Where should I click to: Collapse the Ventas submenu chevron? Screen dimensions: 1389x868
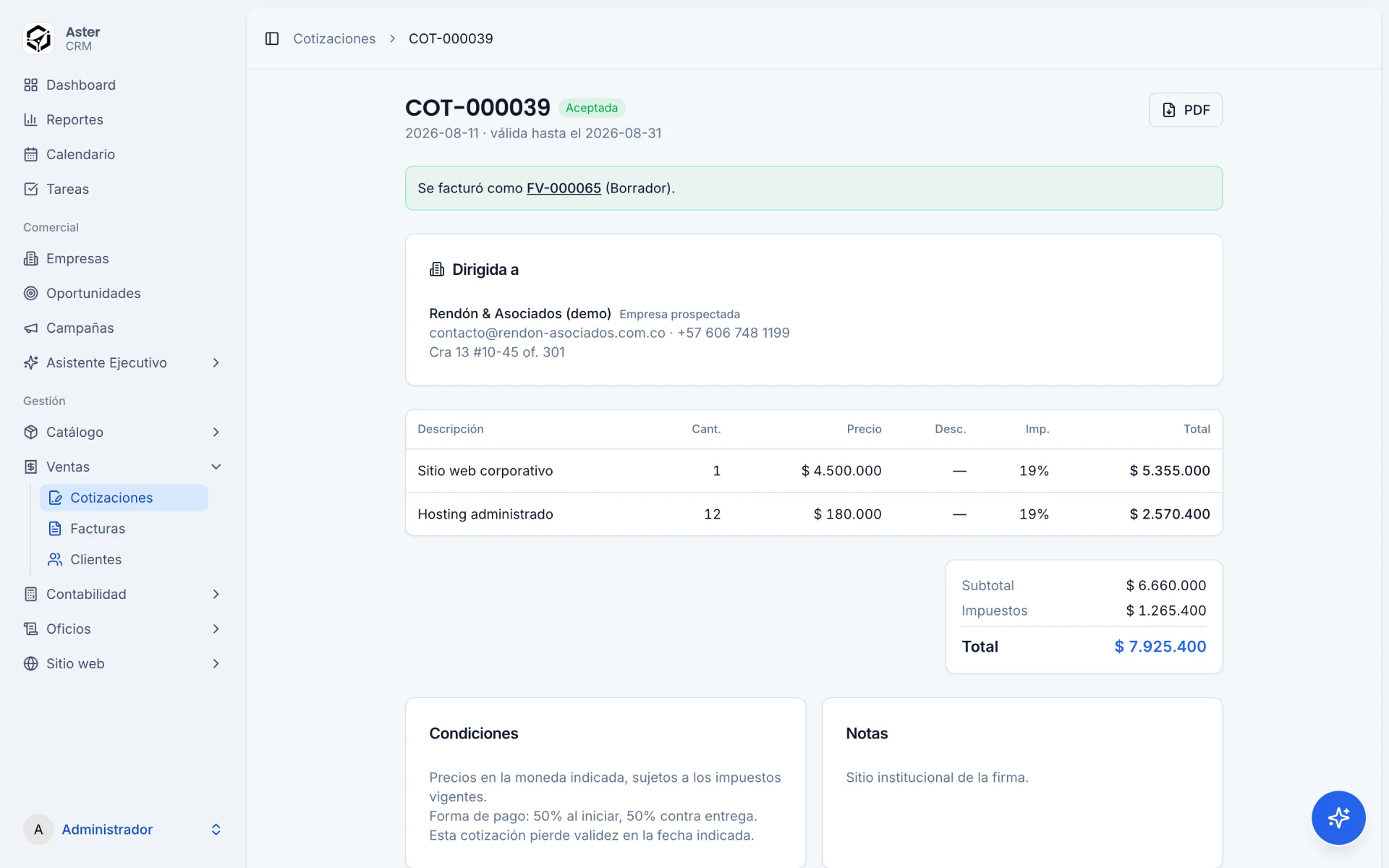tap(216, 467)
